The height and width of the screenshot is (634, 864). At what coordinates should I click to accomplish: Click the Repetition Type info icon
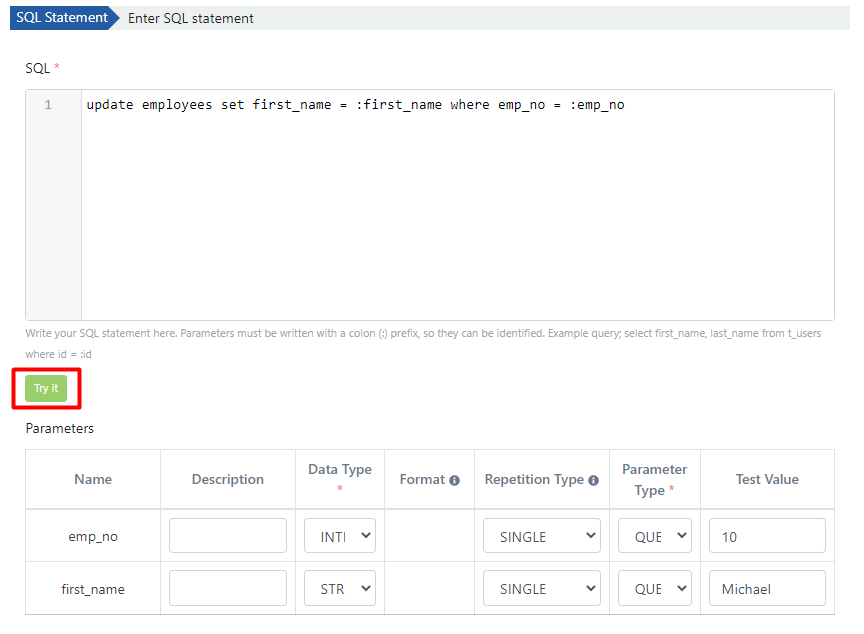(593, 480)
